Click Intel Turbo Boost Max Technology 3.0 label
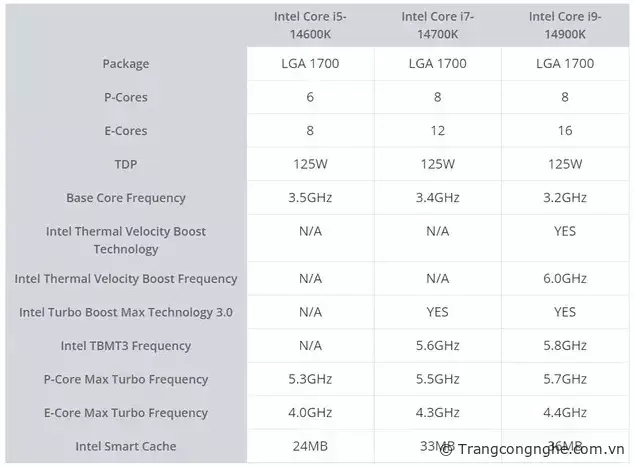 pos(126,312)
